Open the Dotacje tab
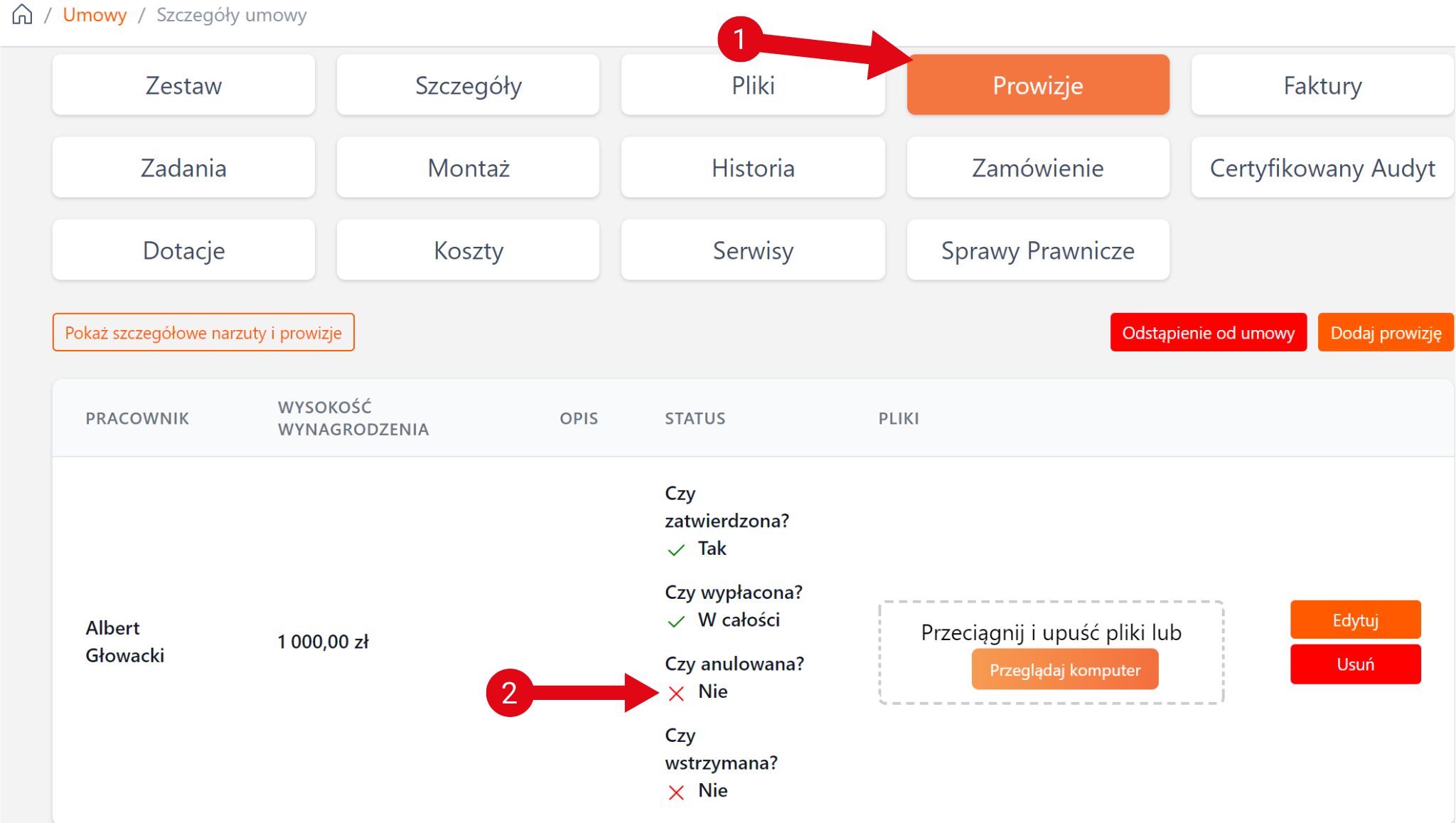The height and width of the screenshot is (823, 1456). [183, 250]
